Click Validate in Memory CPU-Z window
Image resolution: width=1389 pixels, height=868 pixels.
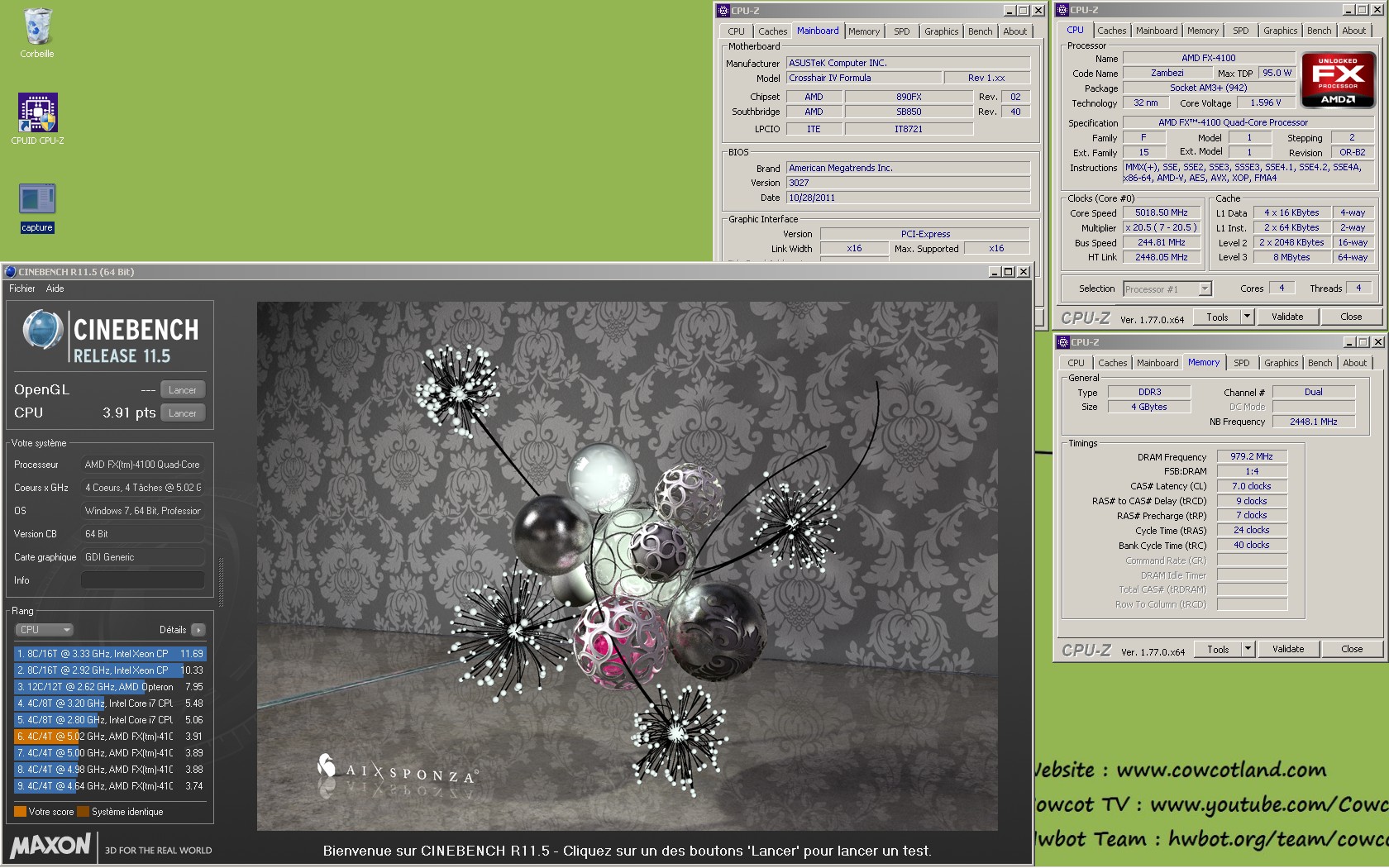tap(1287, 649)
